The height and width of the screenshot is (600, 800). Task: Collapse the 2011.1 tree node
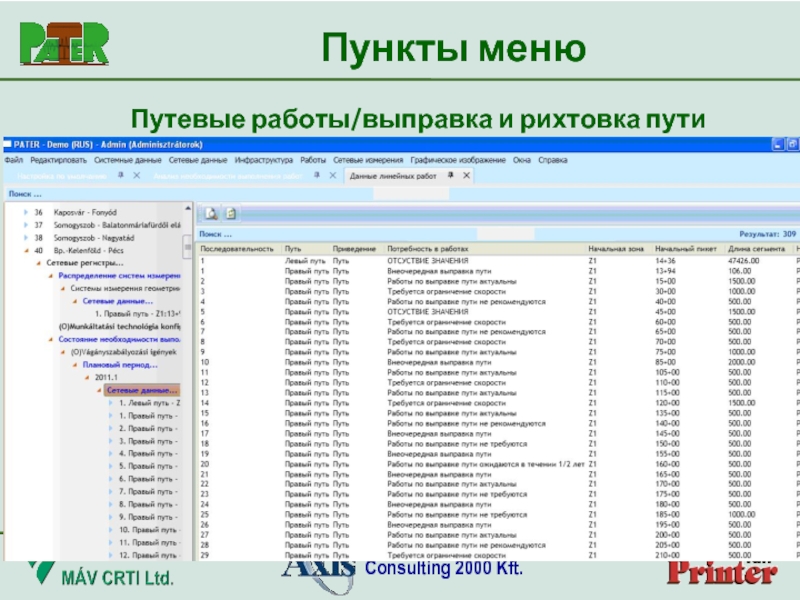pyautogui.click(x=86, y=378)
